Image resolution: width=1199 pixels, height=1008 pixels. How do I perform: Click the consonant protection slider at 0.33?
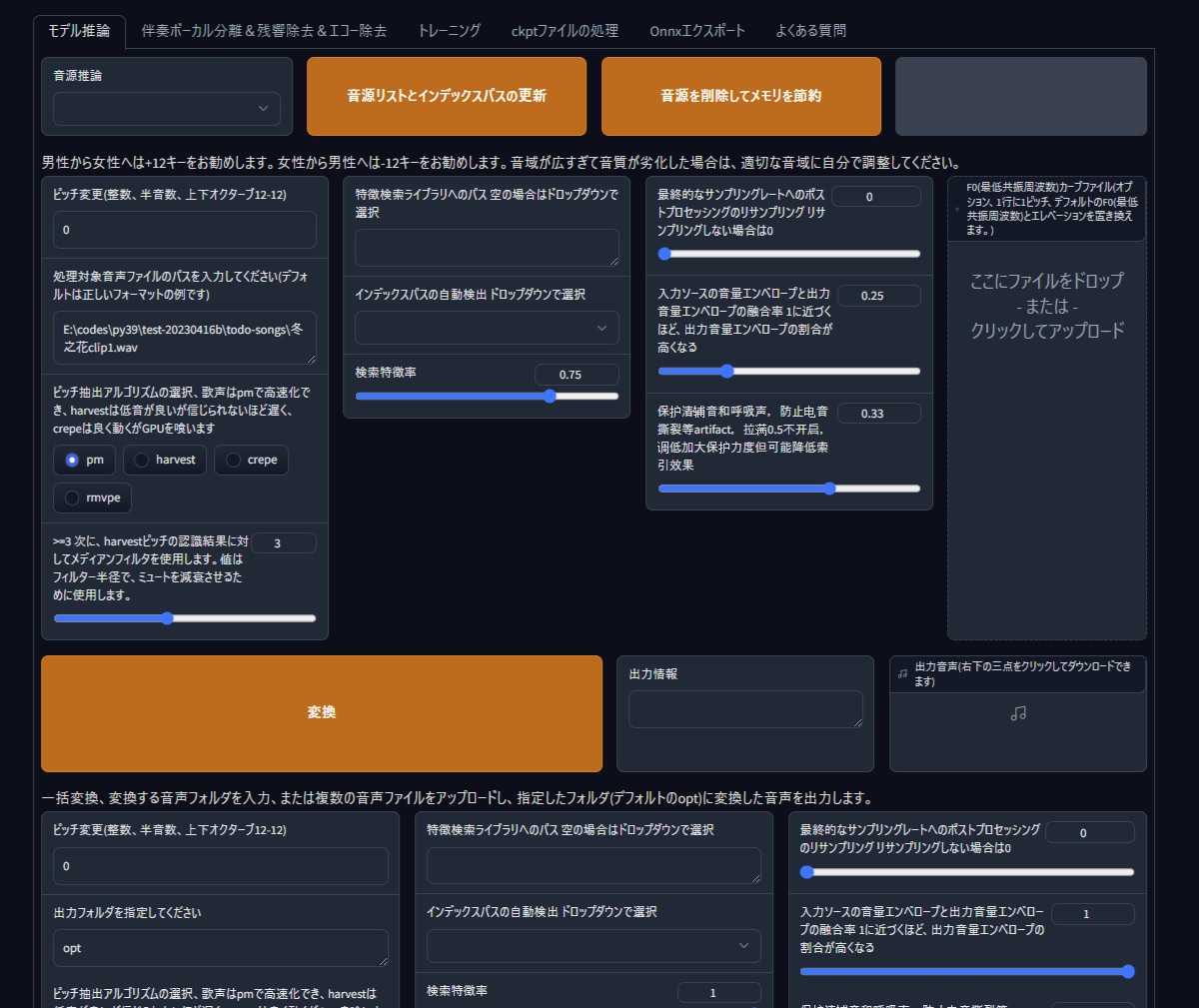[x=788, y=489]
